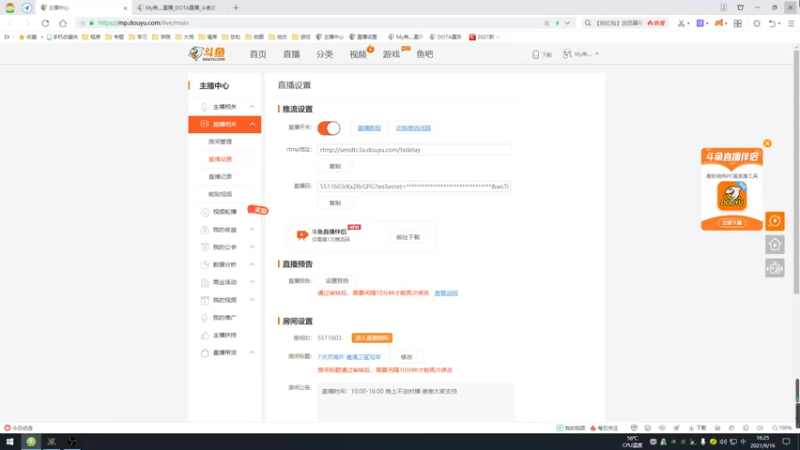
Task: Click 立即下载 on the floating ad
Action: pyautogui.click(x=732, y=223)
